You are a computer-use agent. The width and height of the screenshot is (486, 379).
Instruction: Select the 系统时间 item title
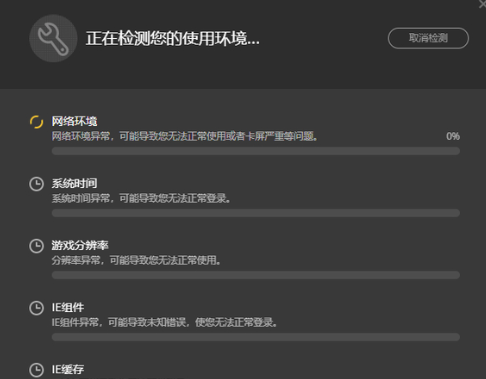tap(74, 183)
